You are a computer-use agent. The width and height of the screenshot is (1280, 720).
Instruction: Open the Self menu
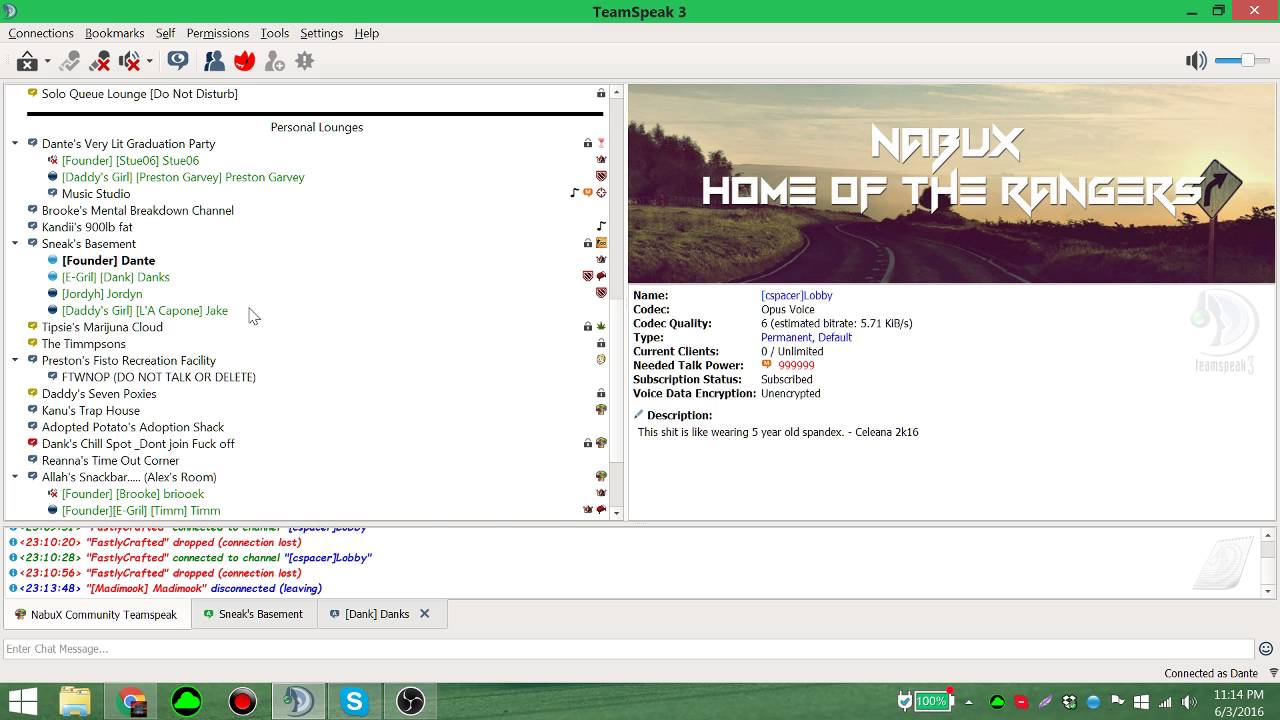click(x=165, y=33)
